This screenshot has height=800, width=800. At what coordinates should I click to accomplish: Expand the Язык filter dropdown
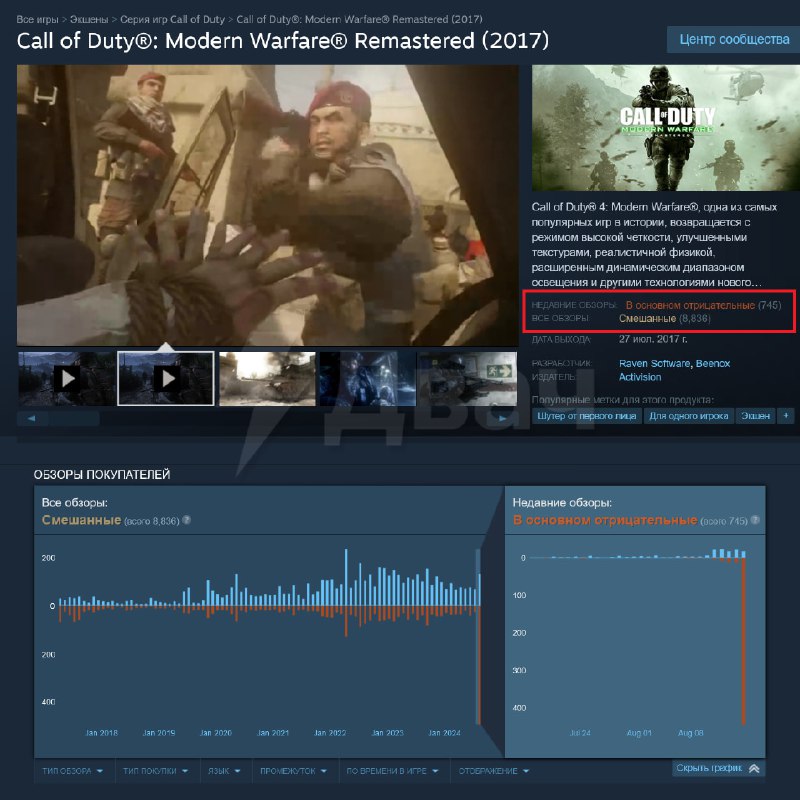223,771
